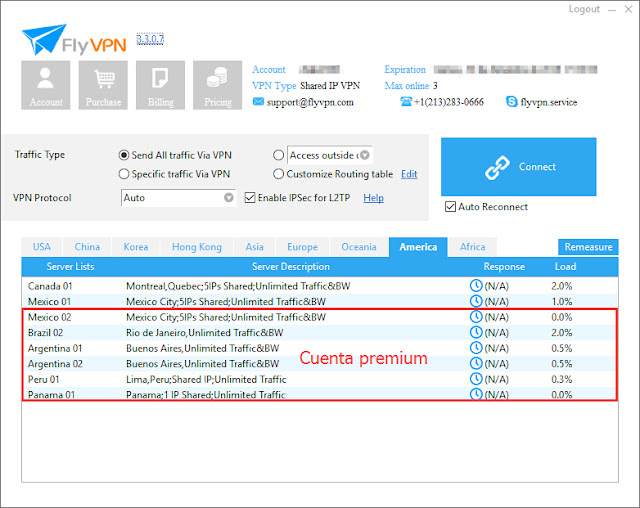Click clock icon in Panama 01 row
The height and width of the screenshot is (508, 640).
[476, 394]
